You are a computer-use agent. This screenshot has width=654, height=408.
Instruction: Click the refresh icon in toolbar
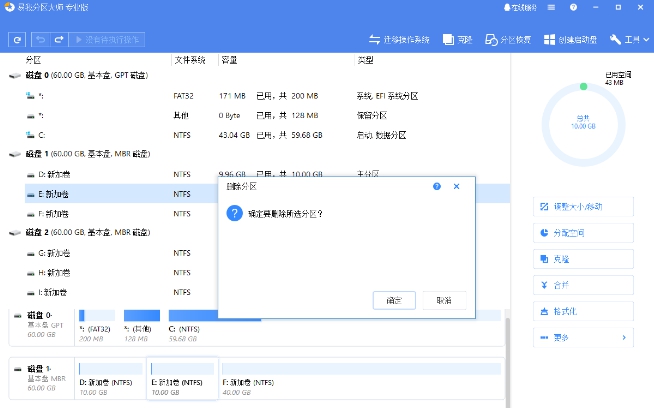[x=17, y=40]
